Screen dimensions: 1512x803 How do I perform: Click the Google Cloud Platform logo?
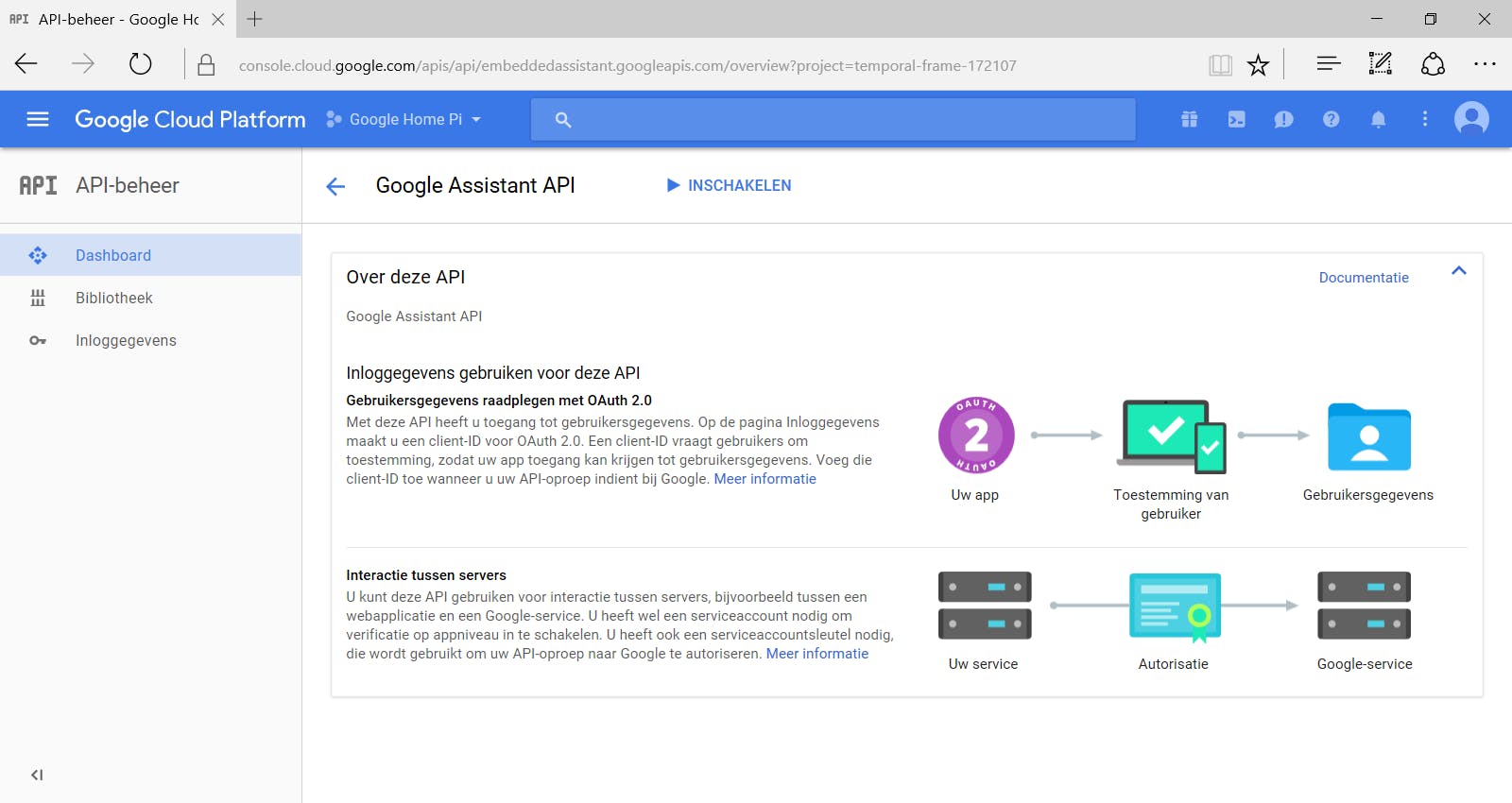190,119
